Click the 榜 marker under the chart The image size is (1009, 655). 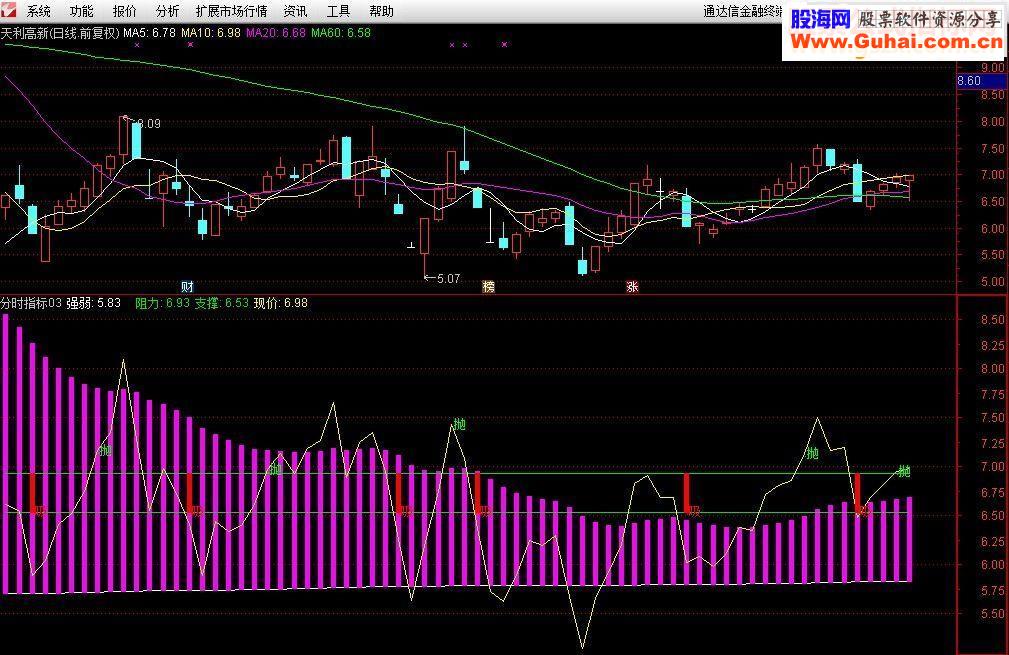click(488, 286)
